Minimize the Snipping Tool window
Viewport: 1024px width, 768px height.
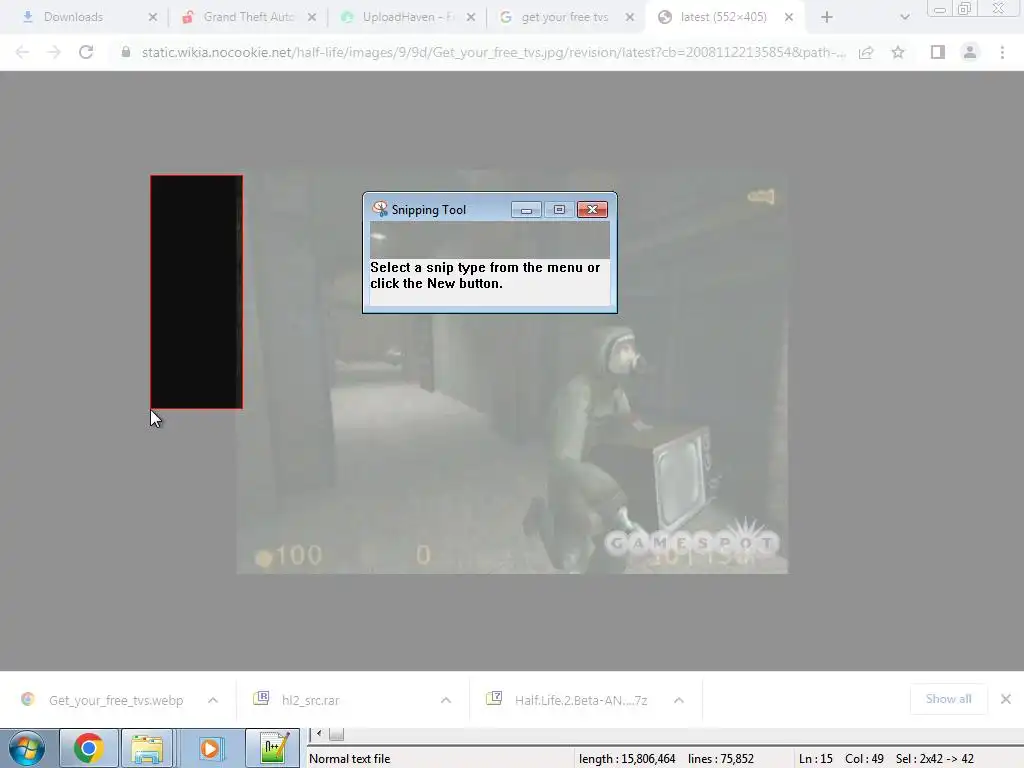pos(526,210)
